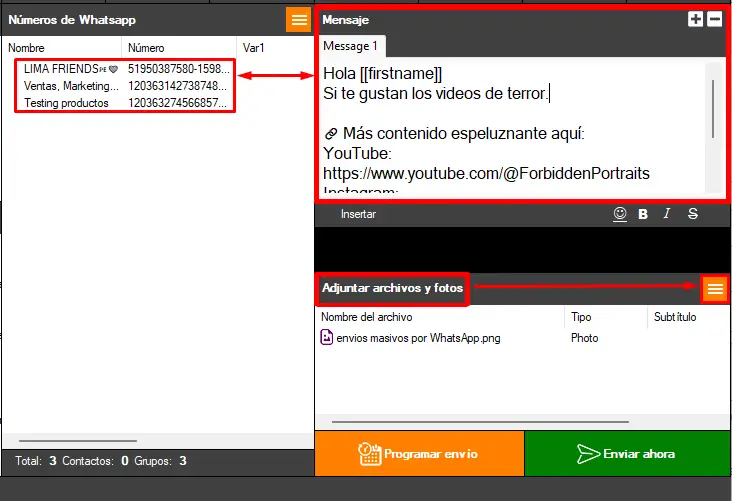Toggle strikethrough text formatting

[693, 214]
